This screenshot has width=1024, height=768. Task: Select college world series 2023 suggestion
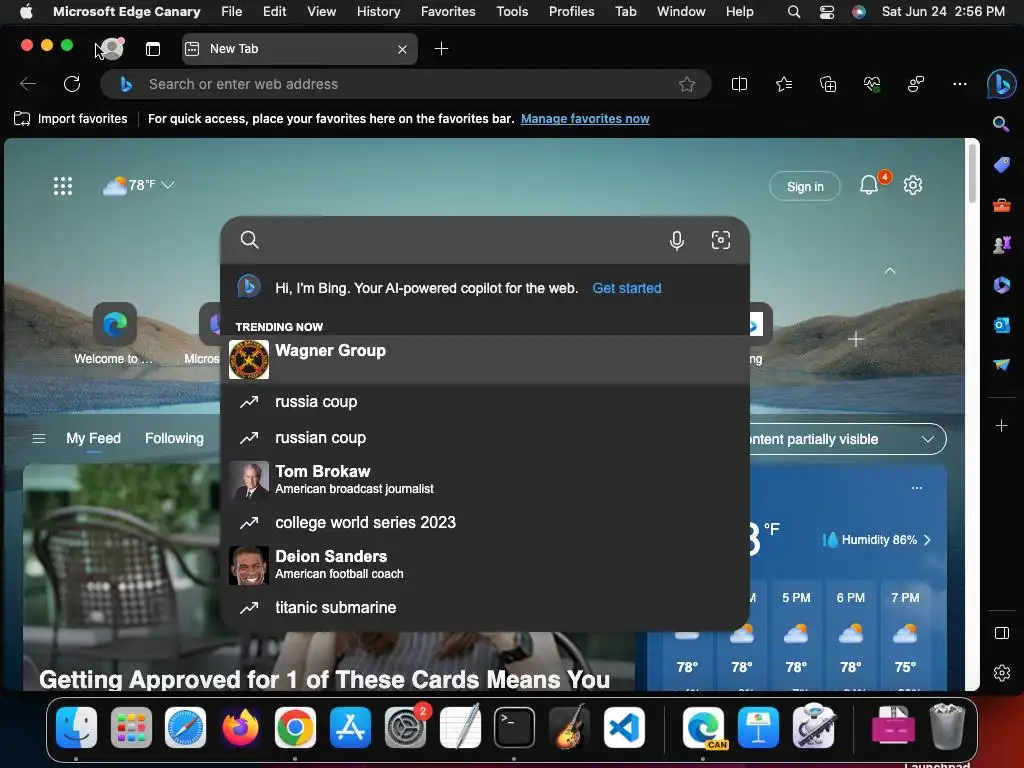485,522
